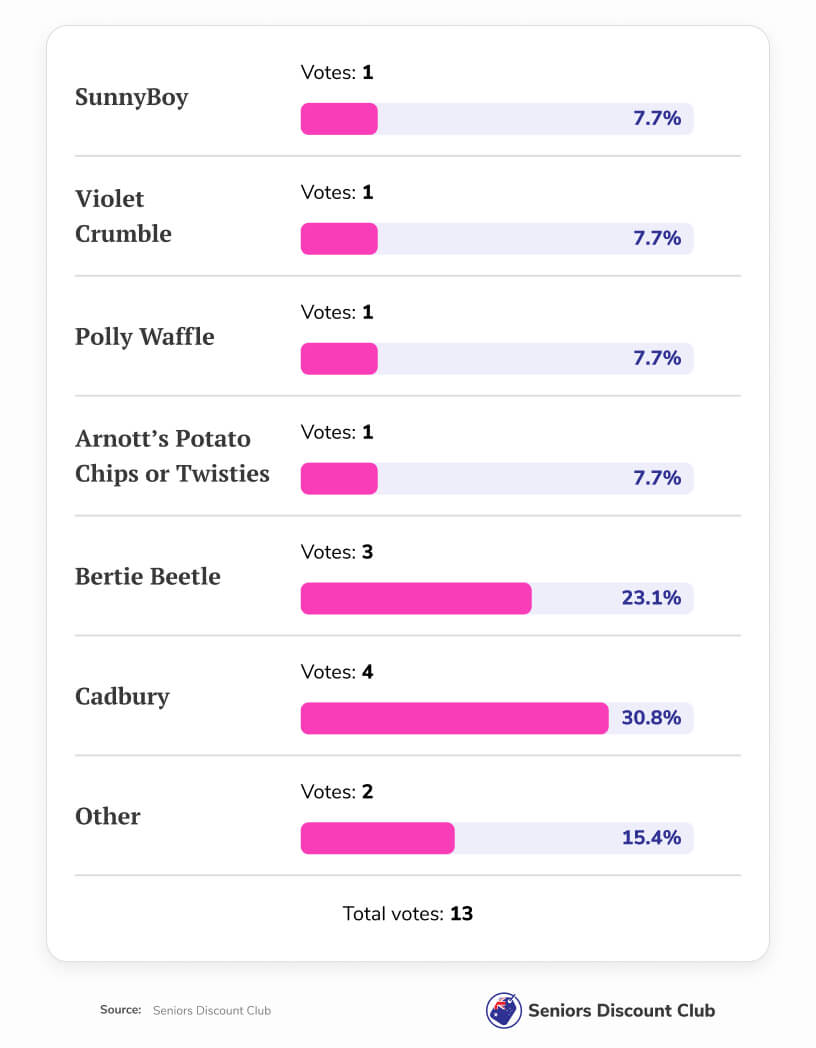Click the pink SunnyBoy results bar
816x1048 pixels.
pos(339,118)
